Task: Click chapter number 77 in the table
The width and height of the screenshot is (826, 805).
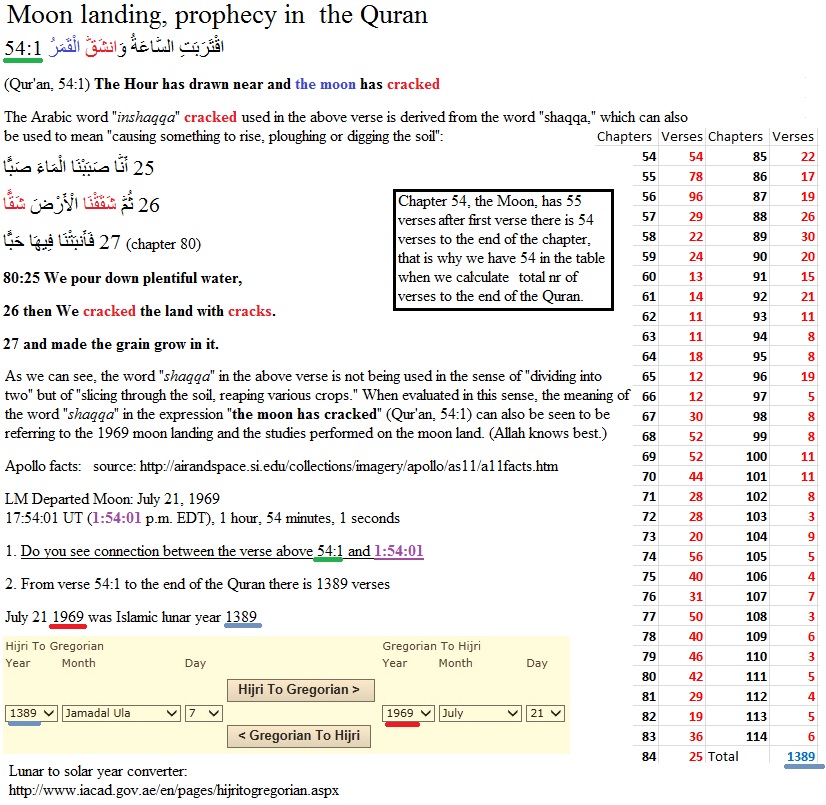Action: [x=649, y=616]
